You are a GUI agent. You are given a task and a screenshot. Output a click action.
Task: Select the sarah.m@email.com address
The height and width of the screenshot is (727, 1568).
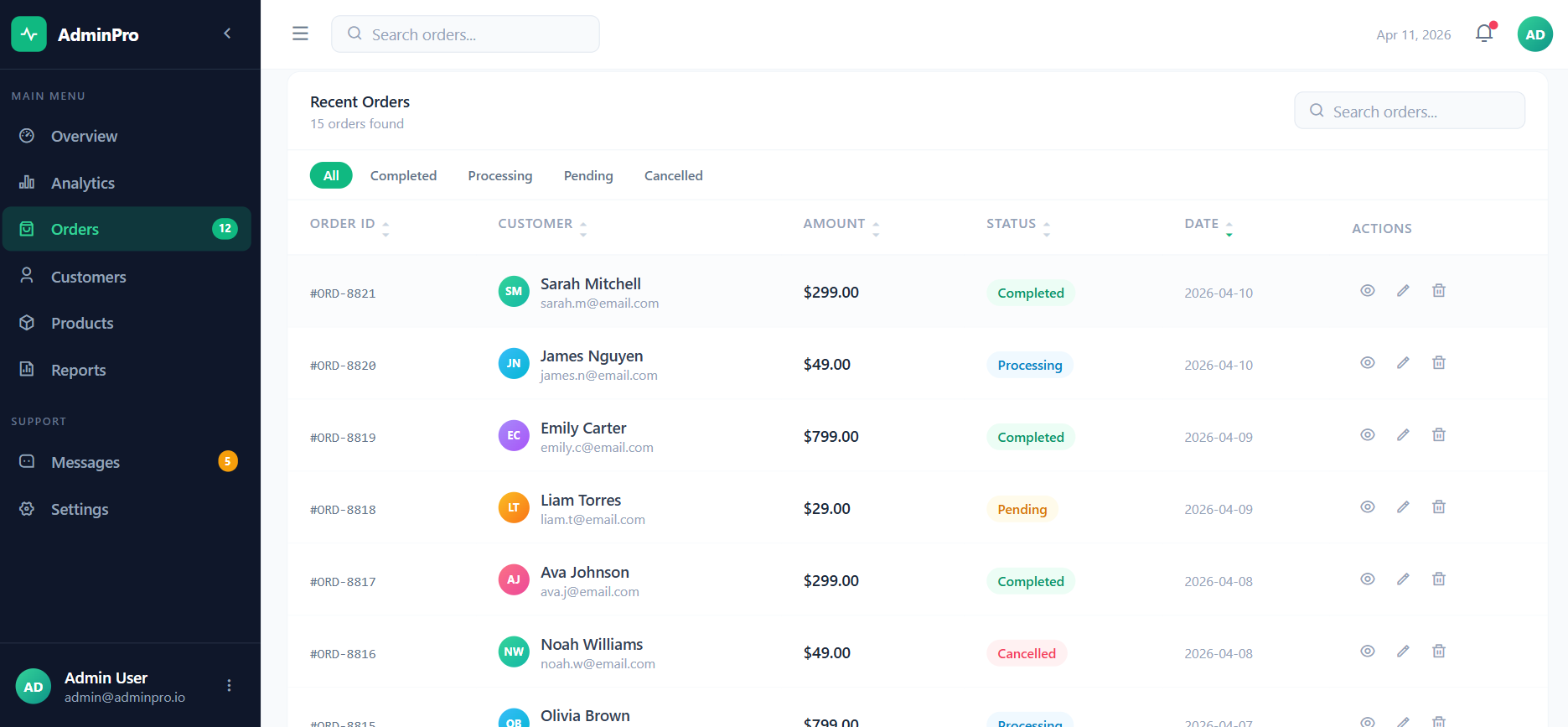(599, 304)
